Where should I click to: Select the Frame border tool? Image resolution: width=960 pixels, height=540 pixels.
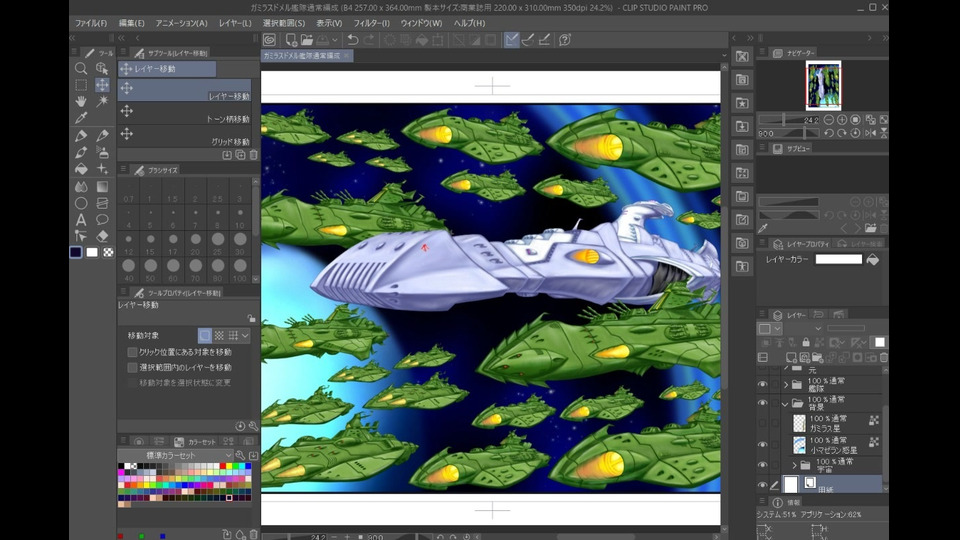point(102,203)
